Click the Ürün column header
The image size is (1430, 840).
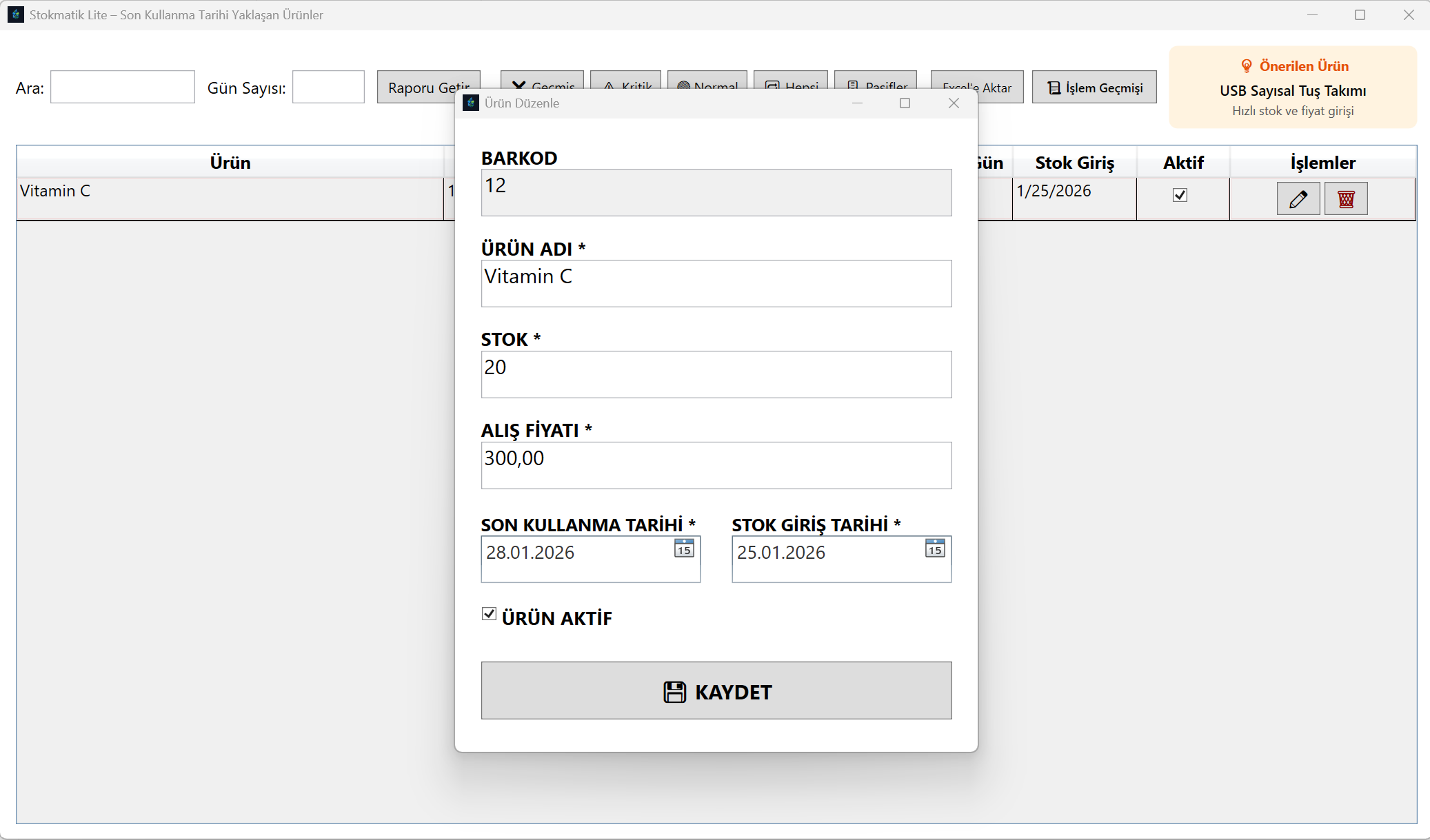(230, 163)
